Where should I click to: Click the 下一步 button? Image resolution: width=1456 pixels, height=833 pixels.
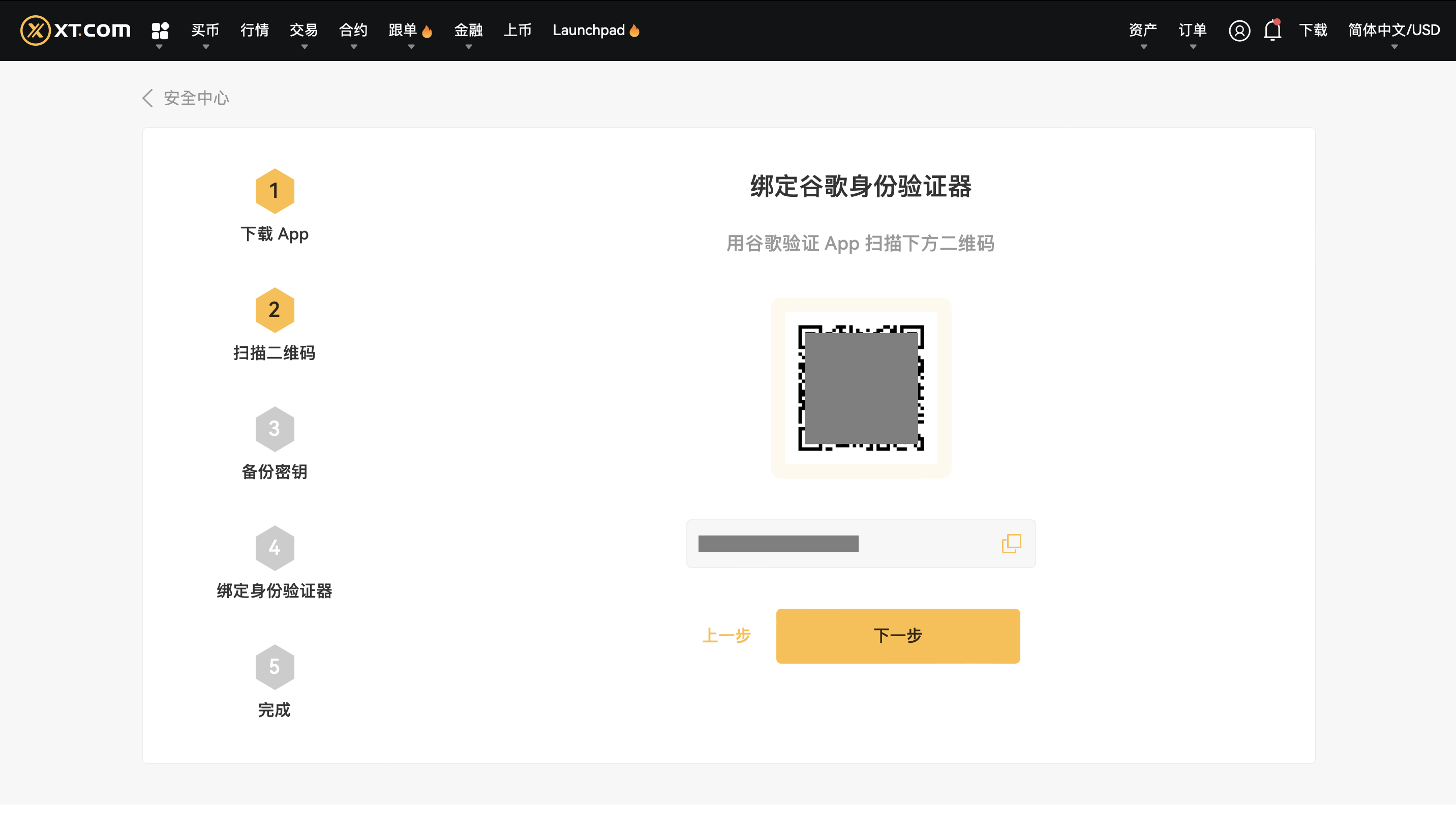(898, 636)
